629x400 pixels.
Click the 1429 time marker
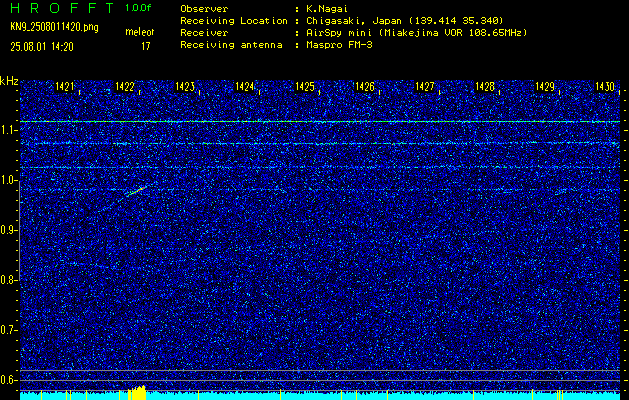click(545, 86)
